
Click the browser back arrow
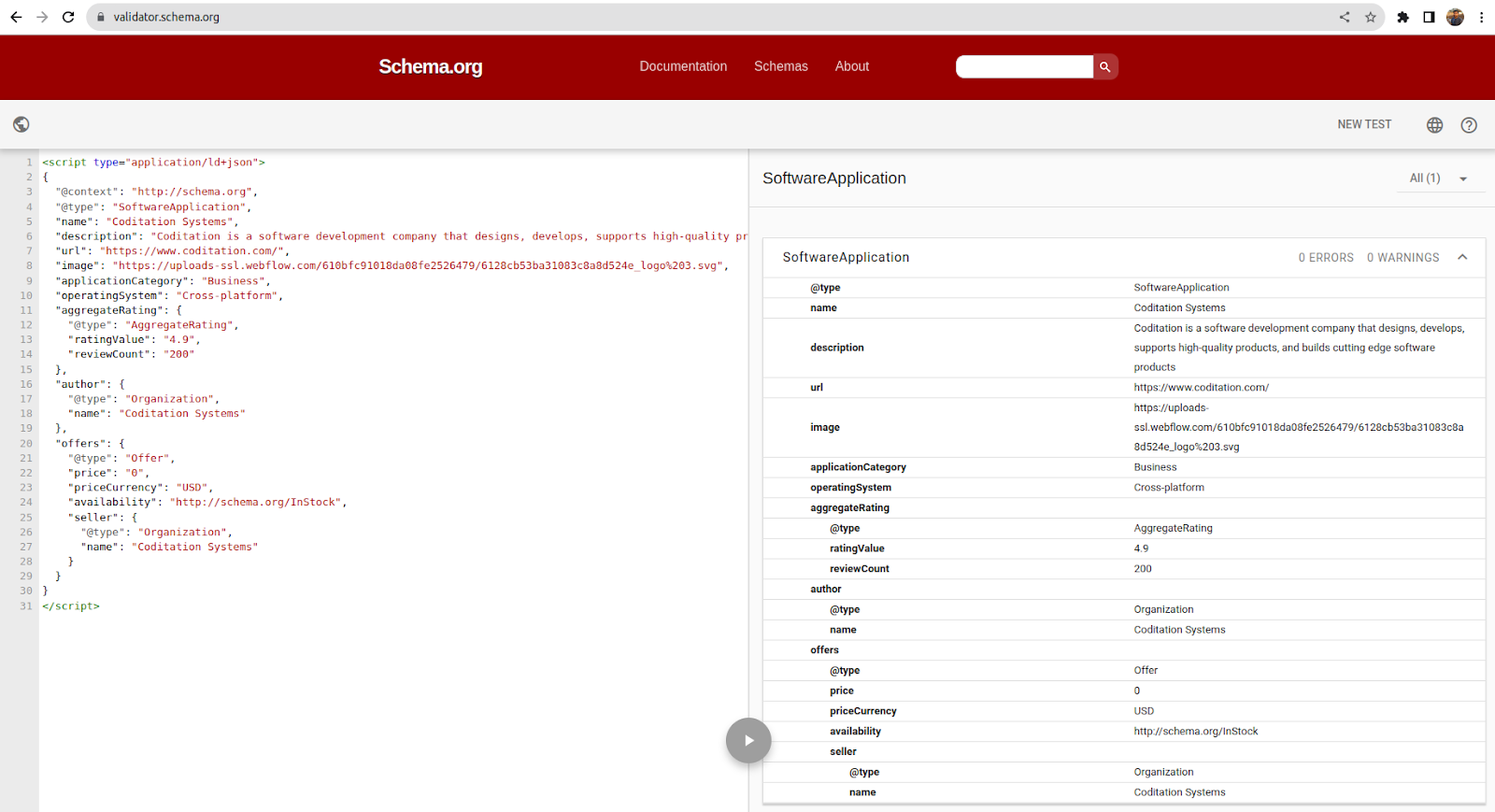(x=16, y=17)
